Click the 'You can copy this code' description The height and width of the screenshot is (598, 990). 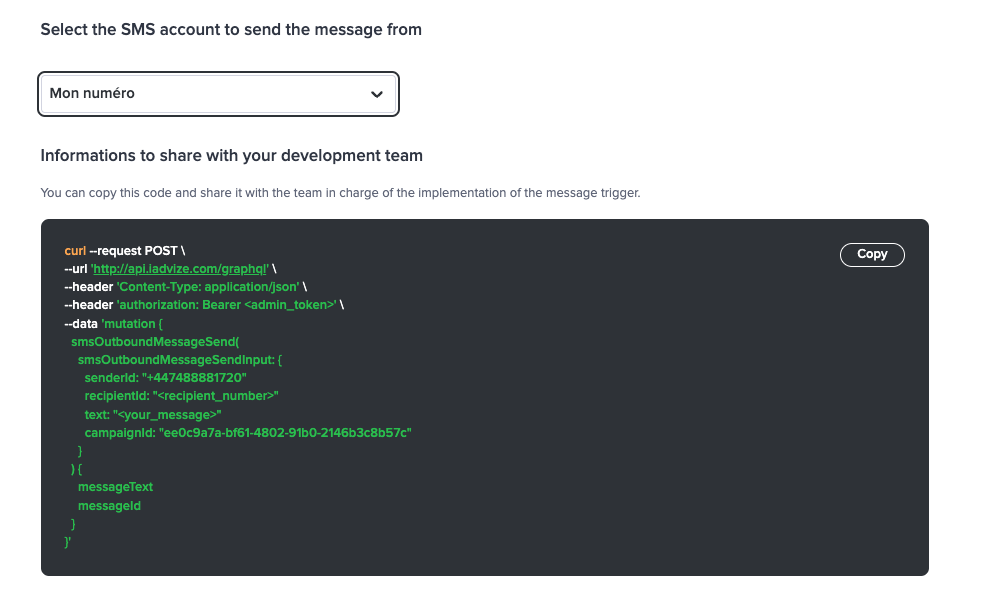(x=340, y=193)
